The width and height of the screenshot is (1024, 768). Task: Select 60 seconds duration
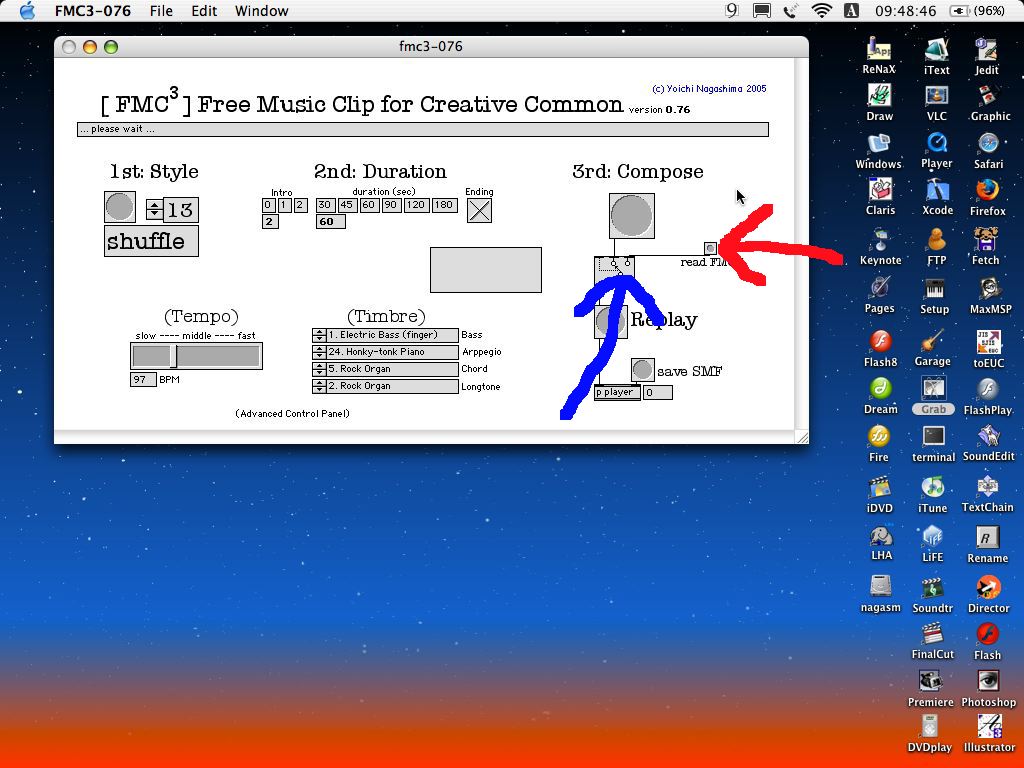(369, 205)
